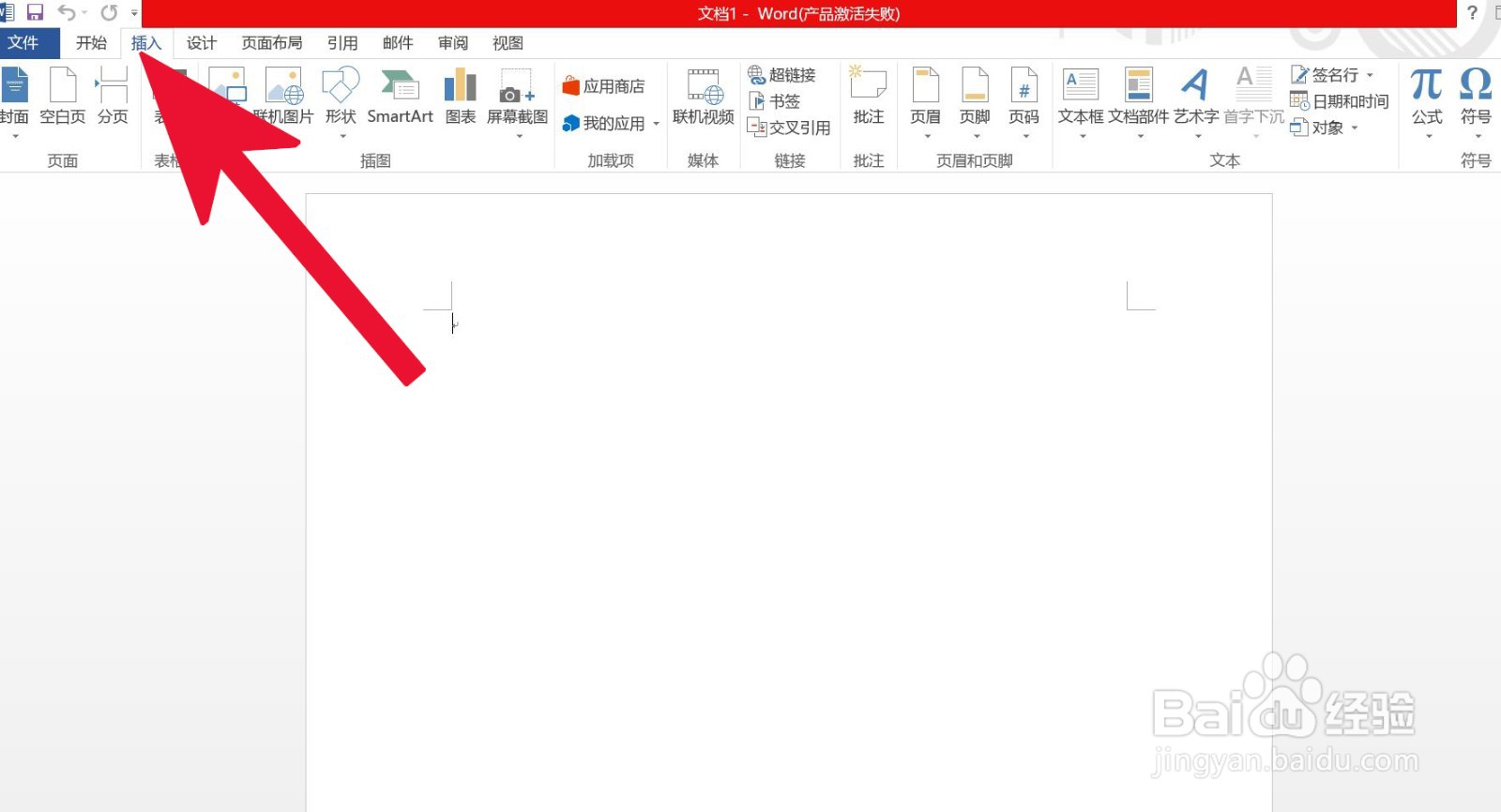The image size is (1501, 812).
Task: Open the 形状 (Shapes) gallery
Action: coord(341,97)
